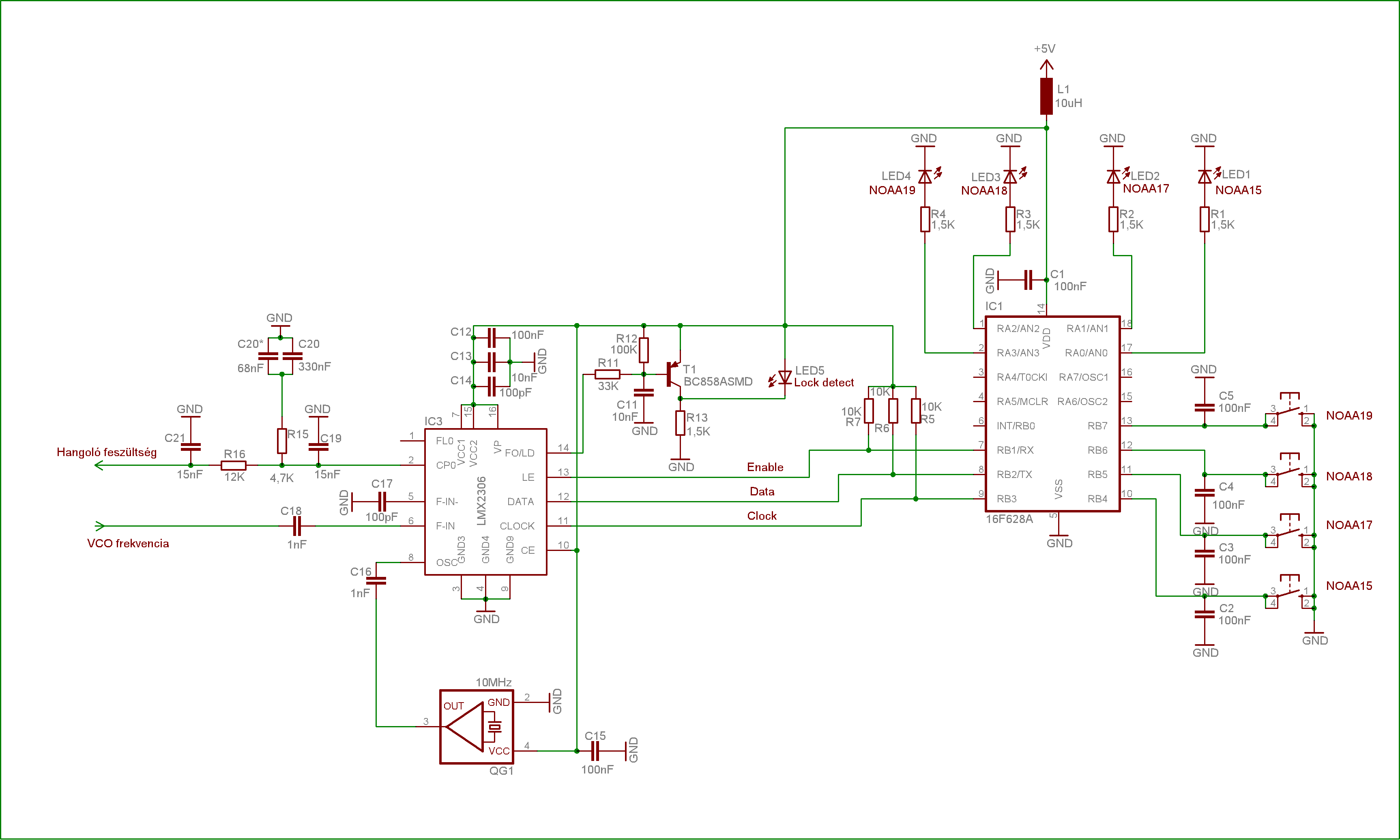Click the Hangoló feszültség output arrow
The height and width of the screenshot is (840, 1400).
[100, 465]
